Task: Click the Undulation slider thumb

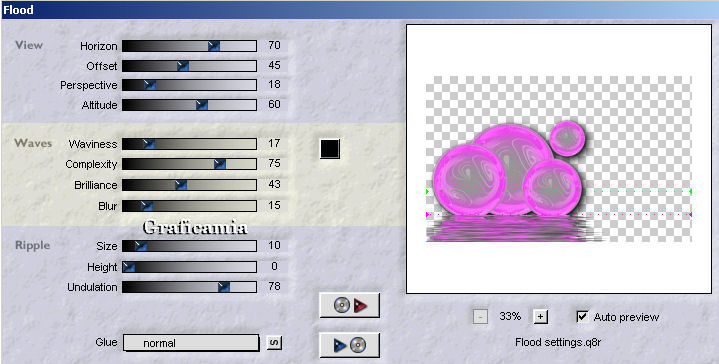Action: pyautogui.click(x=224, y=287)
